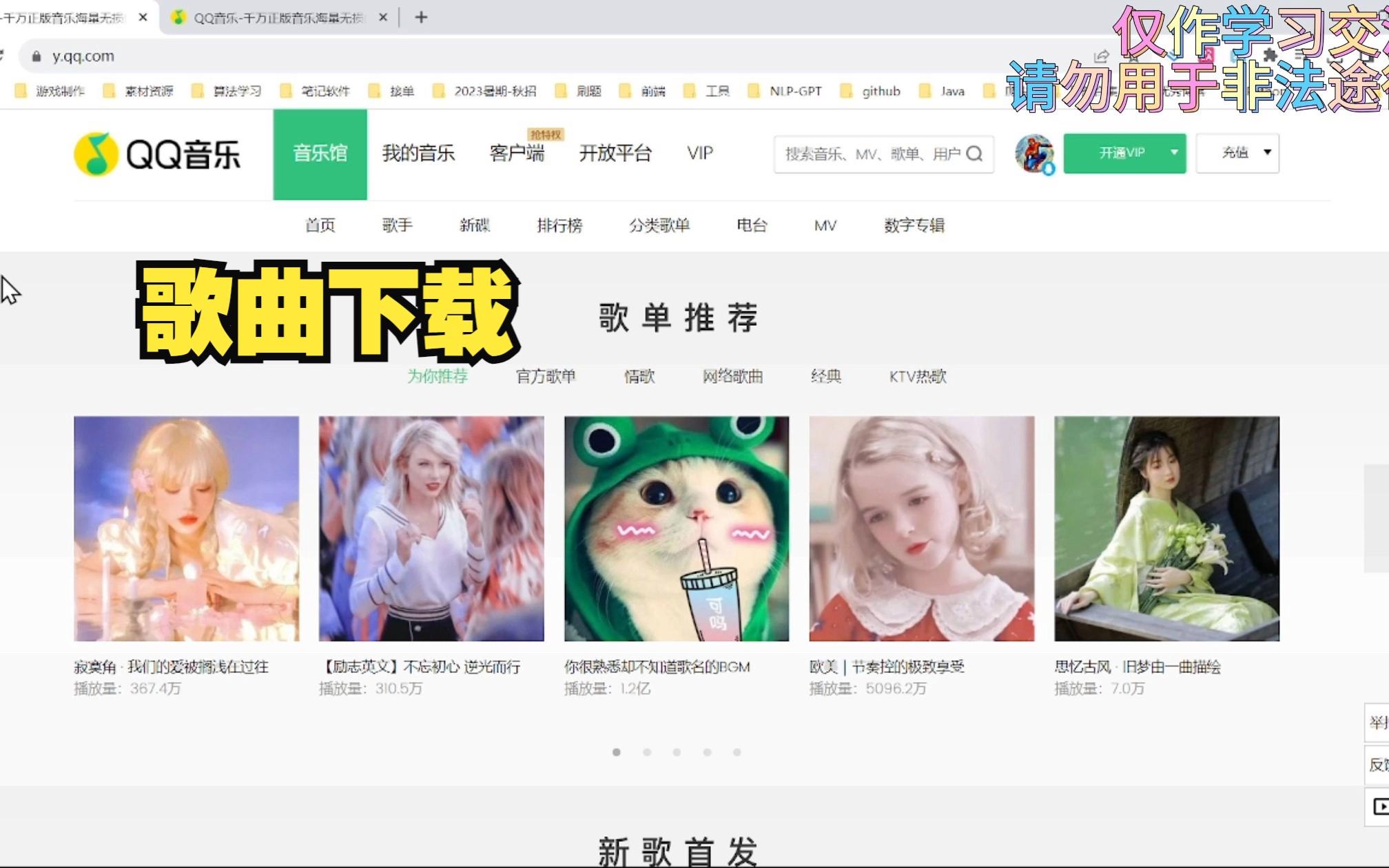Open the NLP-GPT bookmark folder
The width and height of the screenshot is (1389, 868).
[x=785, y=91]
